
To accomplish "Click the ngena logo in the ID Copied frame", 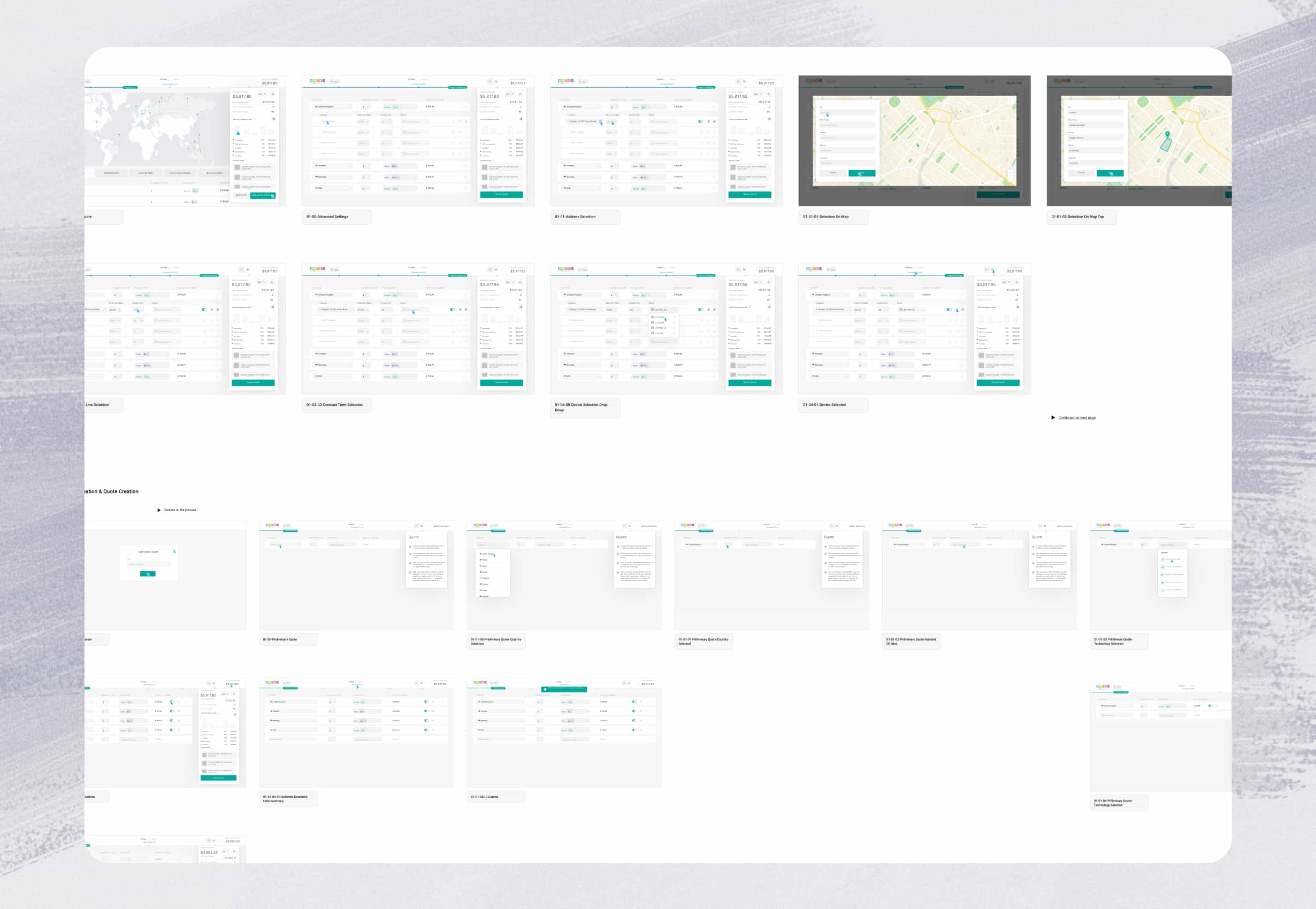I will pos(480,682).
